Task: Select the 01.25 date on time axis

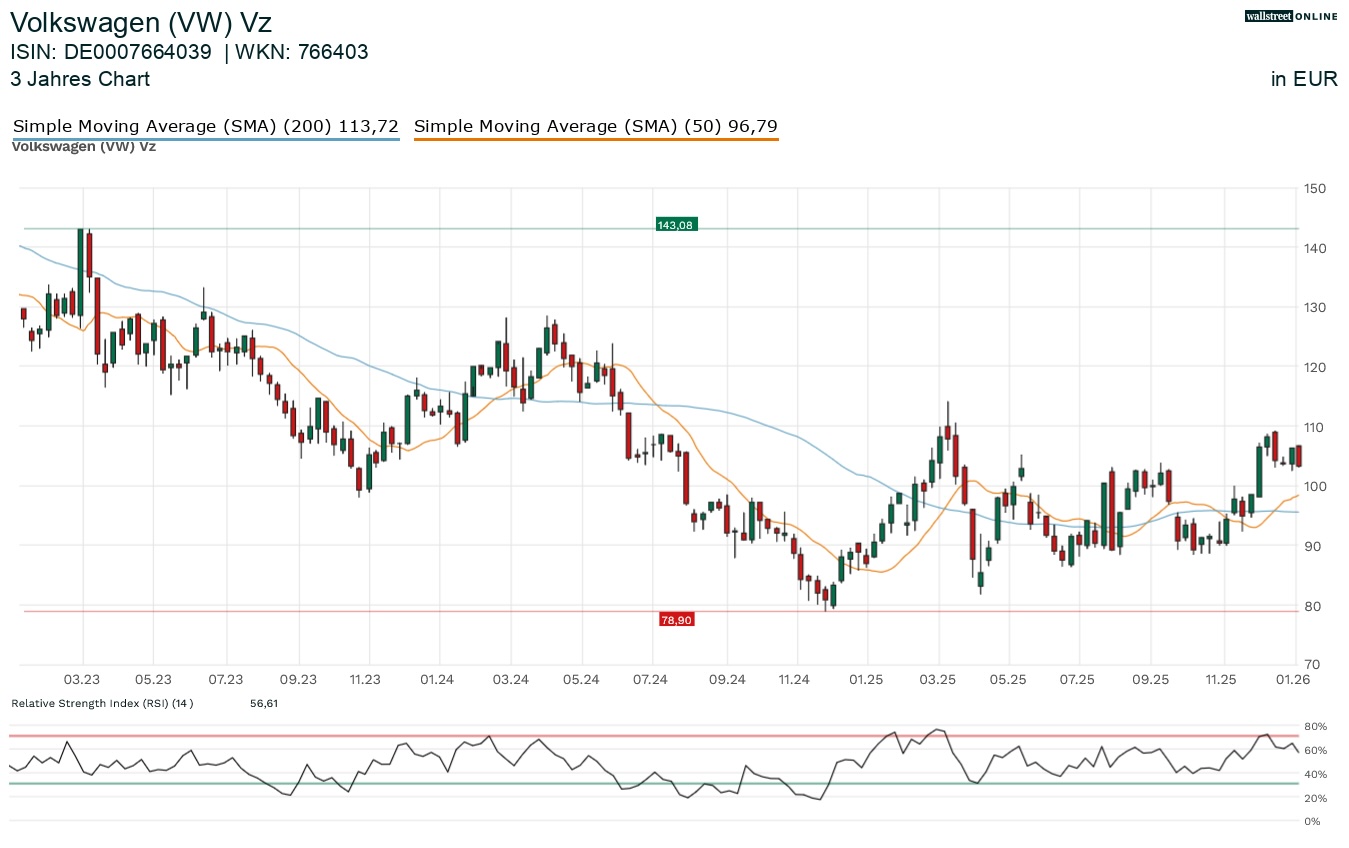Action: 866,680
